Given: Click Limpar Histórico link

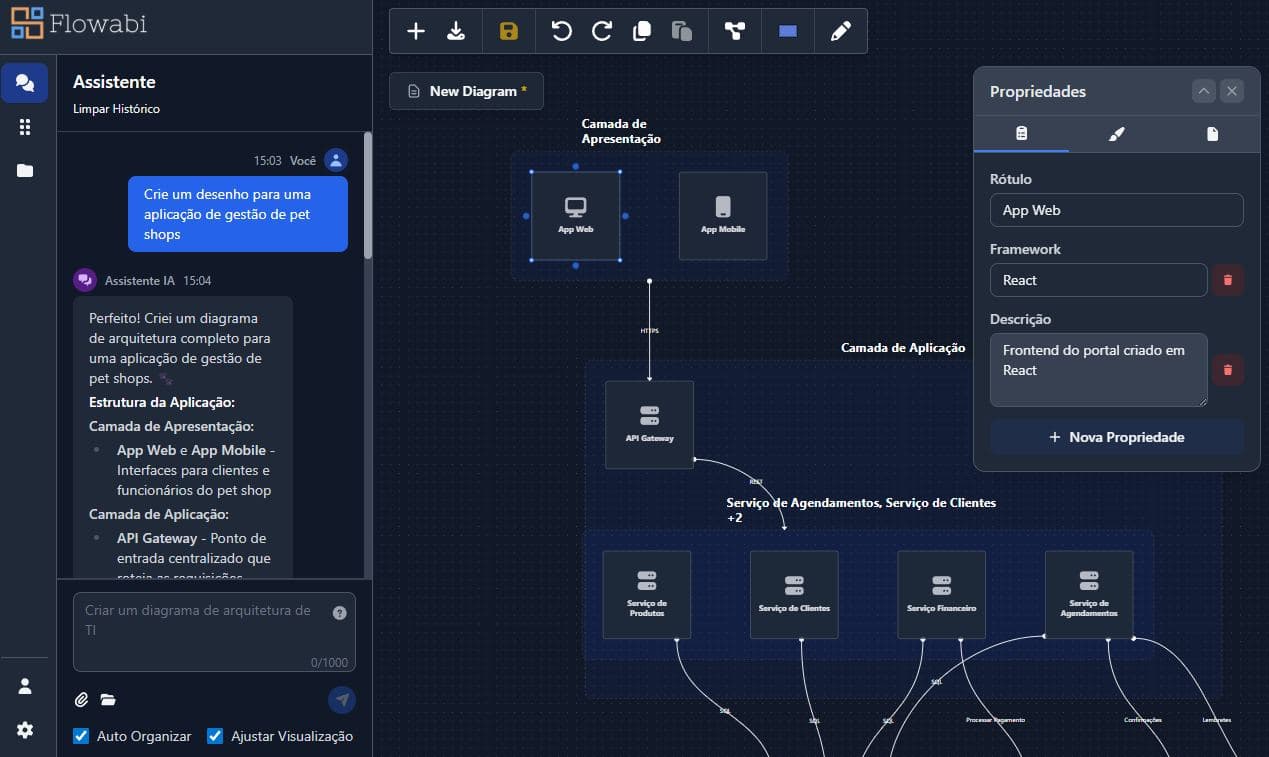Looking at the screenshot, I should tap(116, 108).
